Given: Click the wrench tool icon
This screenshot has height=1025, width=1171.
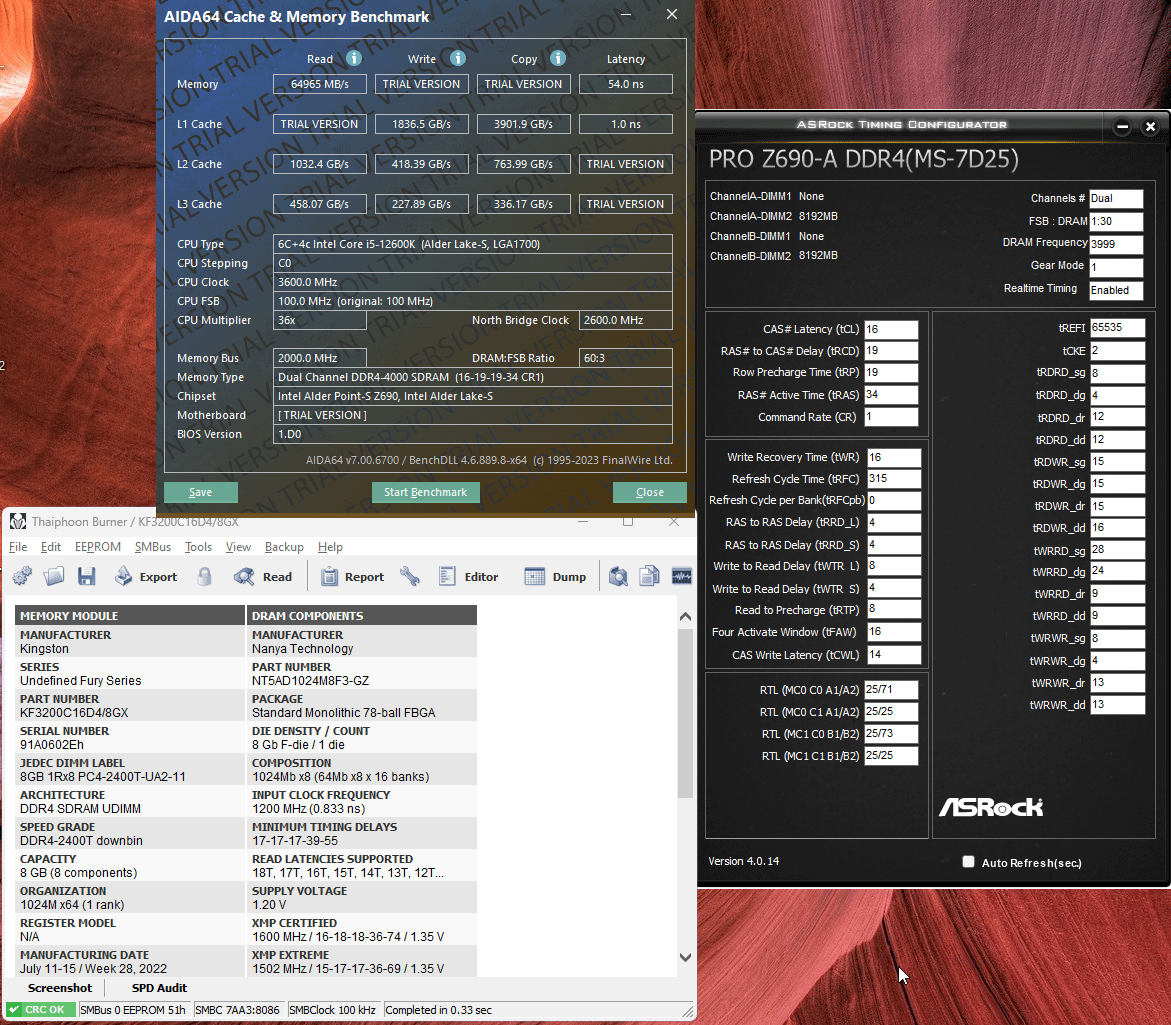Looking at the screenshot, I should point(410,576).
